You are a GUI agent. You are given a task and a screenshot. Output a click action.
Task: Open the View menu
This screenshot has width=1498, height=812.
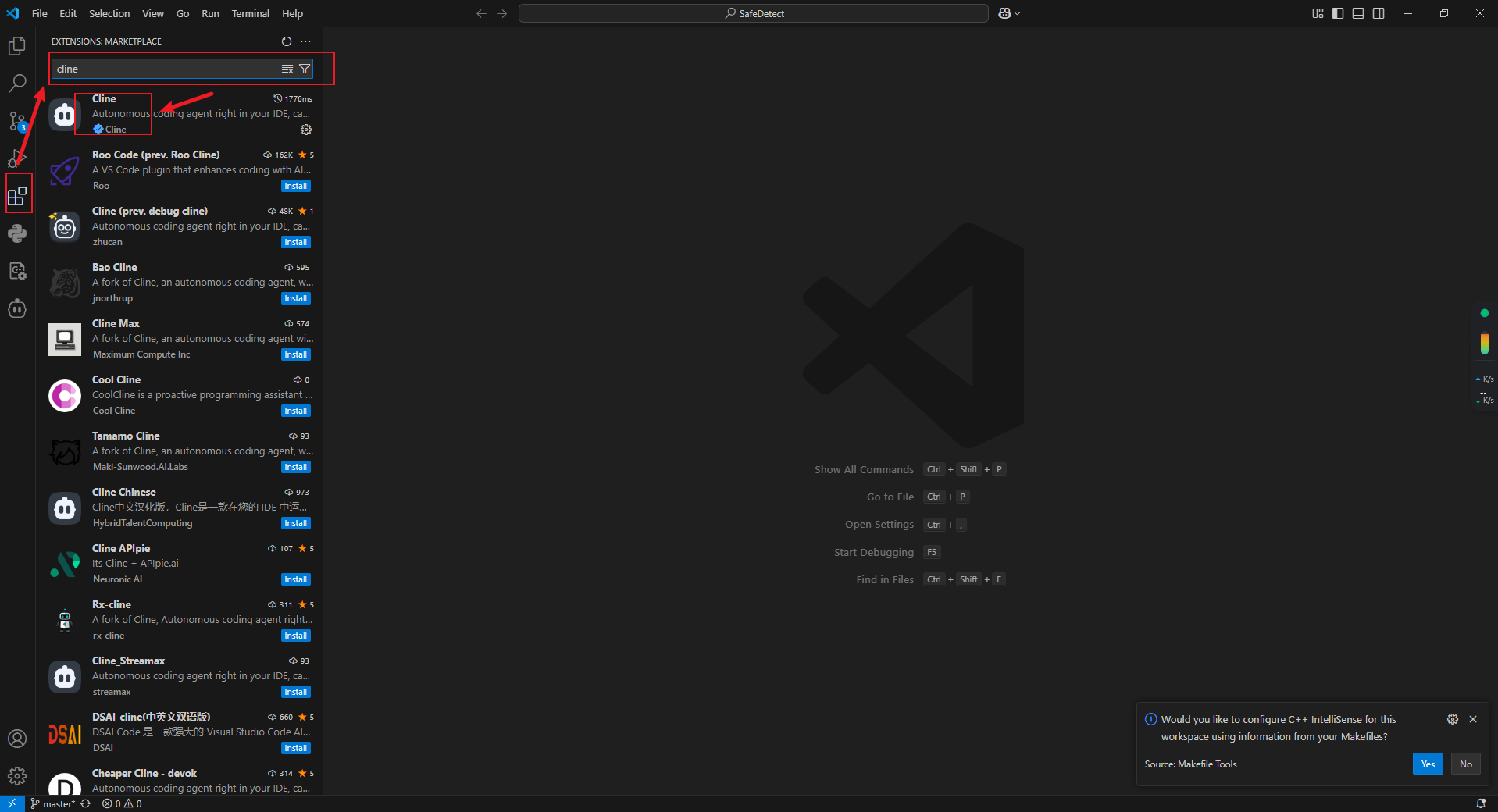[x=153, y=13]
